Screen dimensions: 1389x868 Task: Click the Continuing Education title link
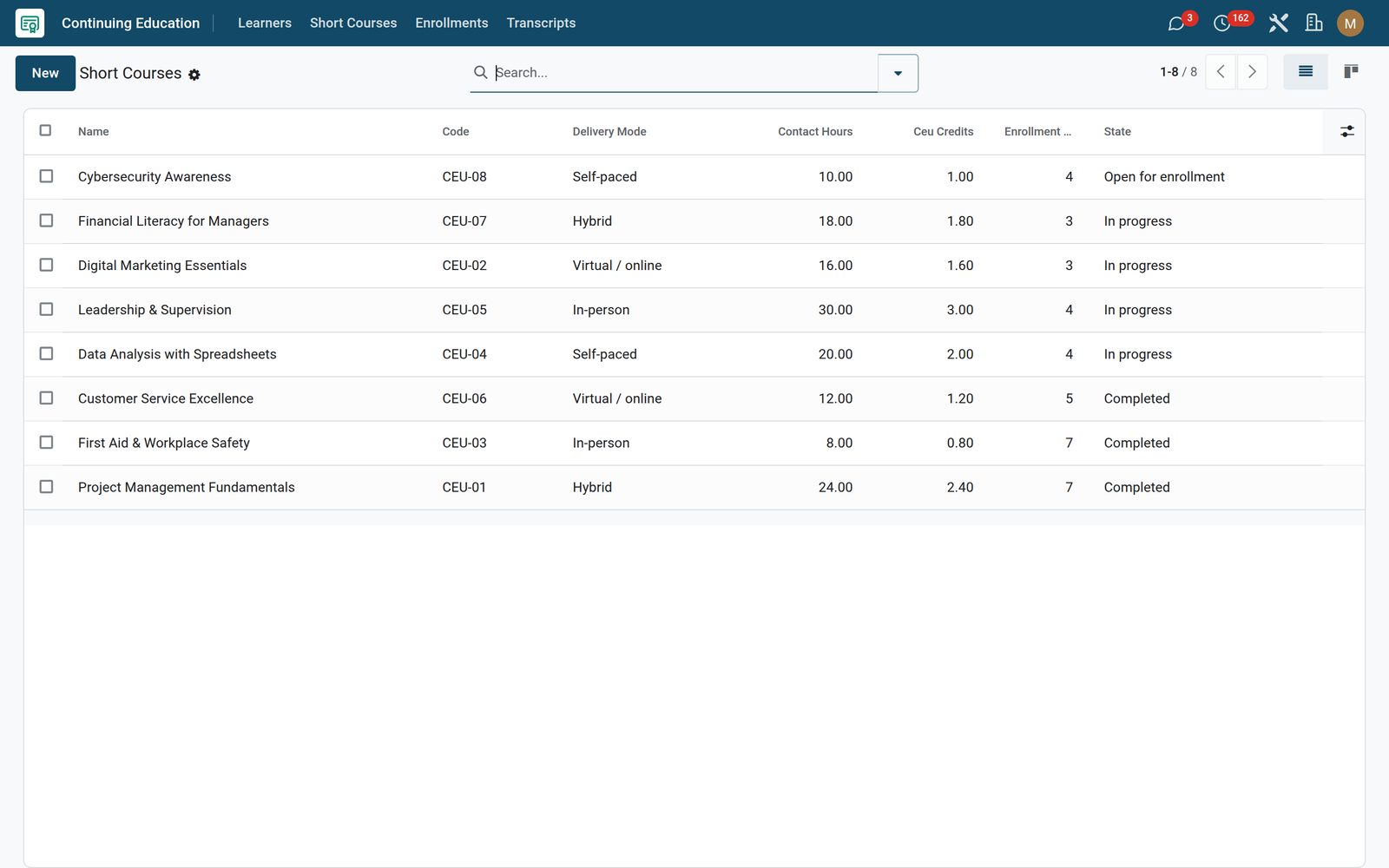pyautogui.click(x=130, y=23)
